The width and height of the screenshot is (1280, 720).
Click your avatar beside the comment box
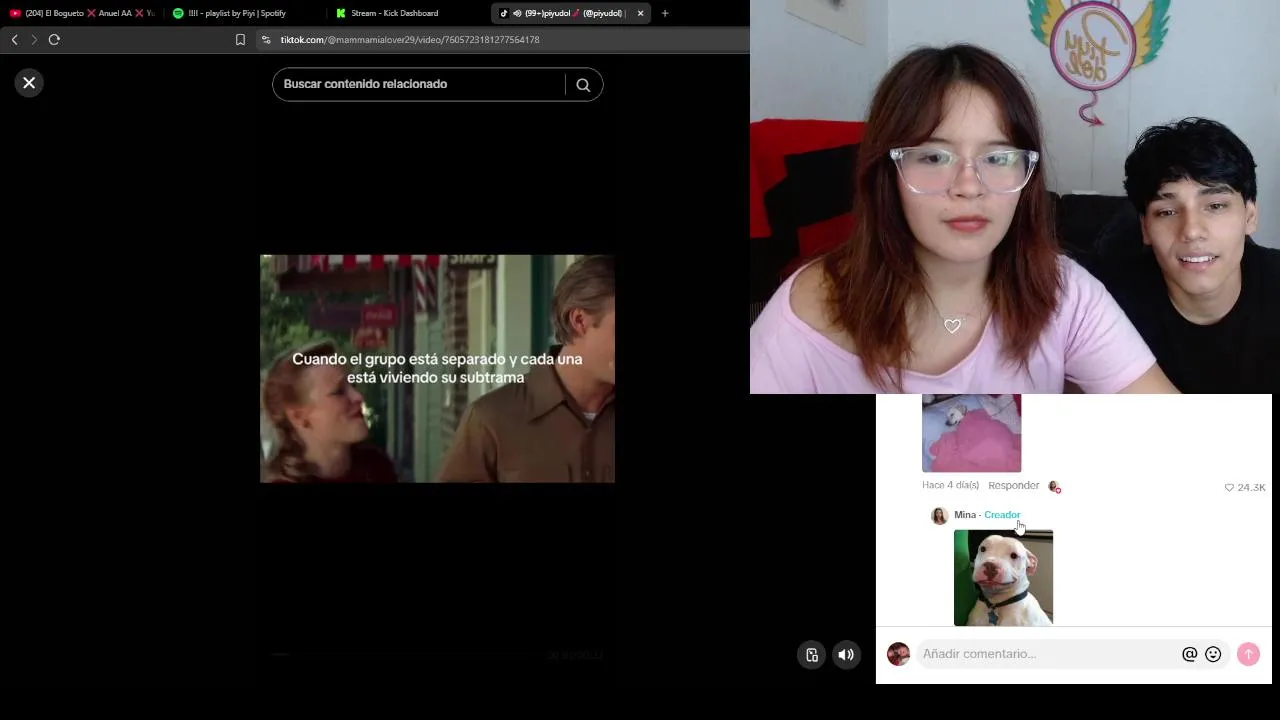(x=898, y=654)
